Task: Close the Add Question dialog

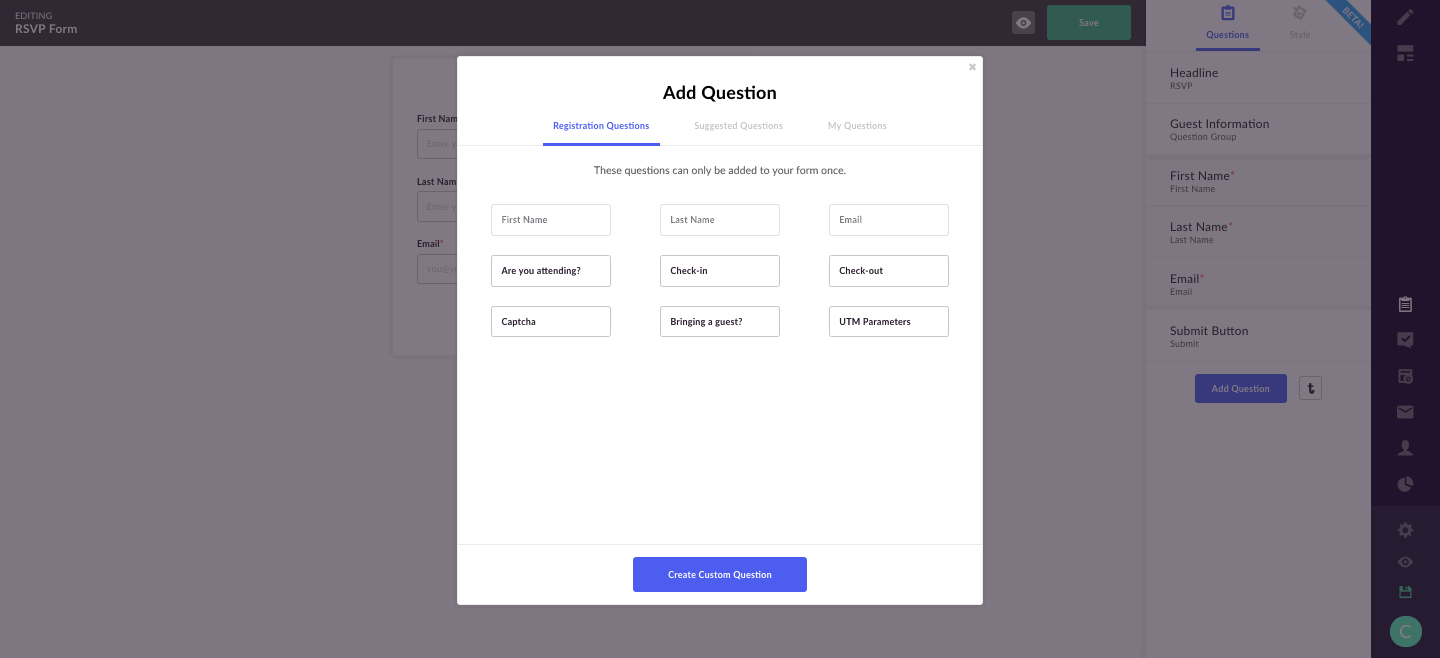Action: click(972, 67)
